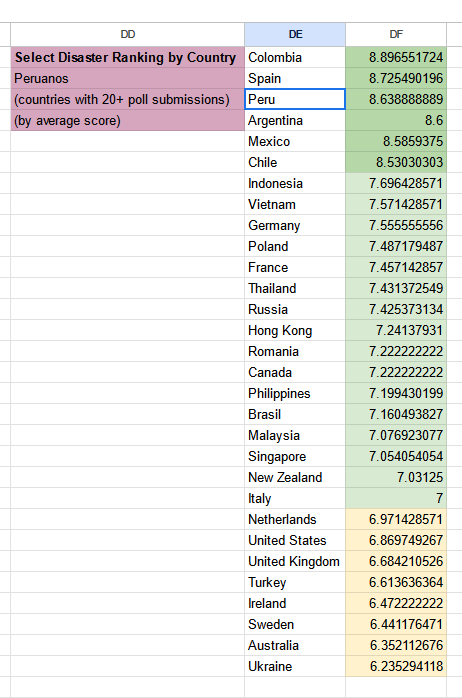This screenshot has height=698, width=462.
Task: Select the United States cell
Action: (295, 540)
